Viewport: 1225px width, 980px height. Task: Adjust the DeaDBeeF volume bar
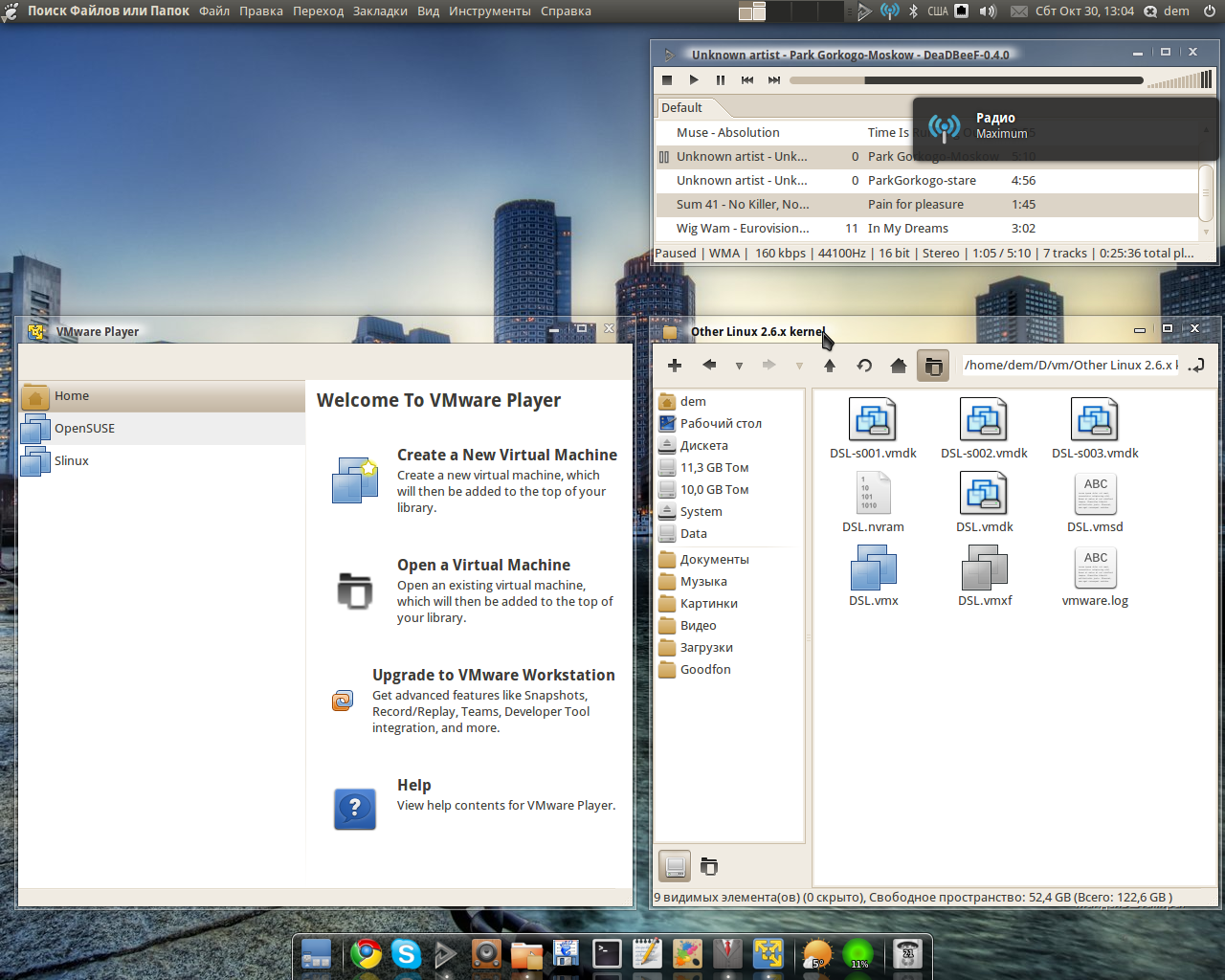[x=1179, y=81]
